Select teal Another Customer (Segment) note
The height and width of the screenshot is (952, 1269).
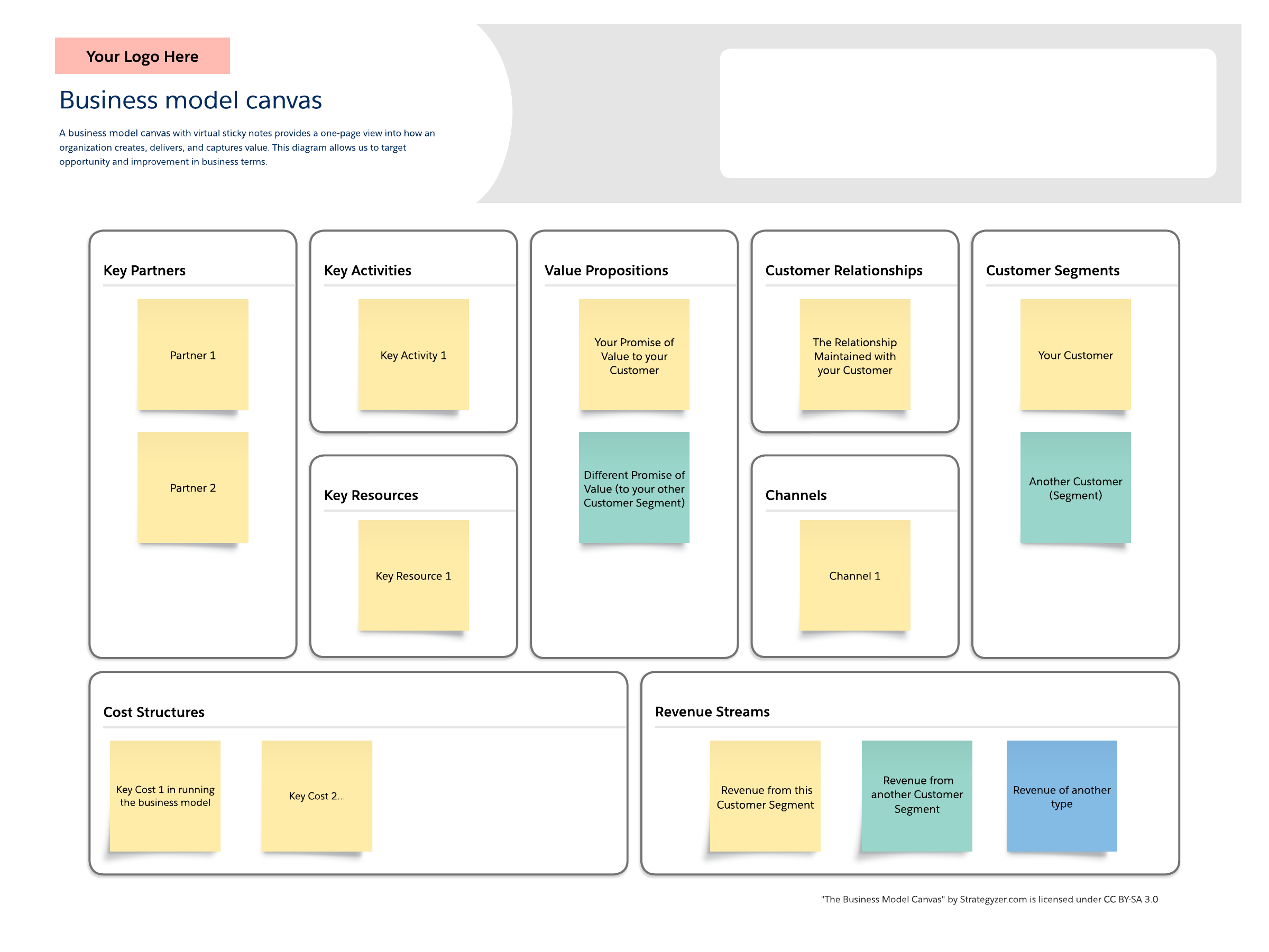[1074, 487]
